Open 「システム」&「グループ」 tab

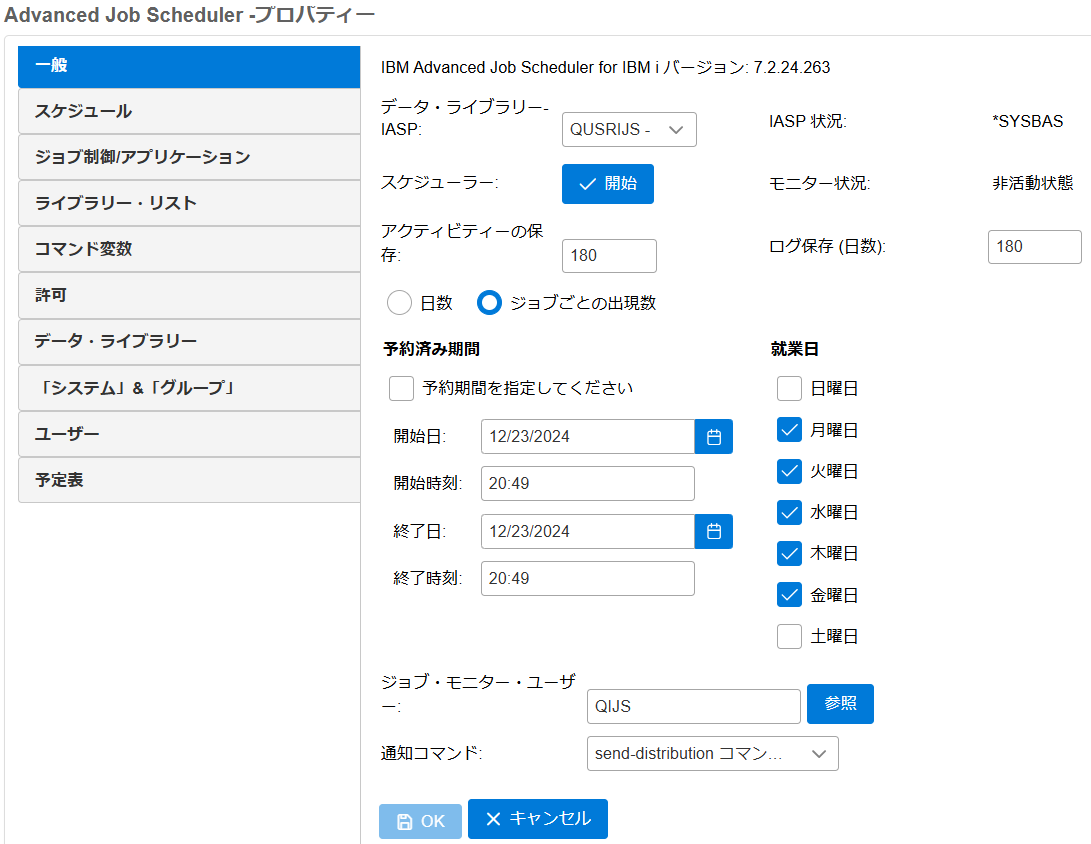coord(189,388)
